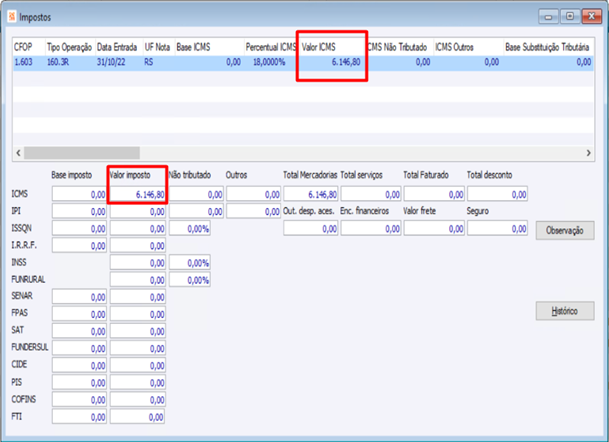Click the IPI Não tributado field
The image size is (609, 442).
(x=196, y=211)
